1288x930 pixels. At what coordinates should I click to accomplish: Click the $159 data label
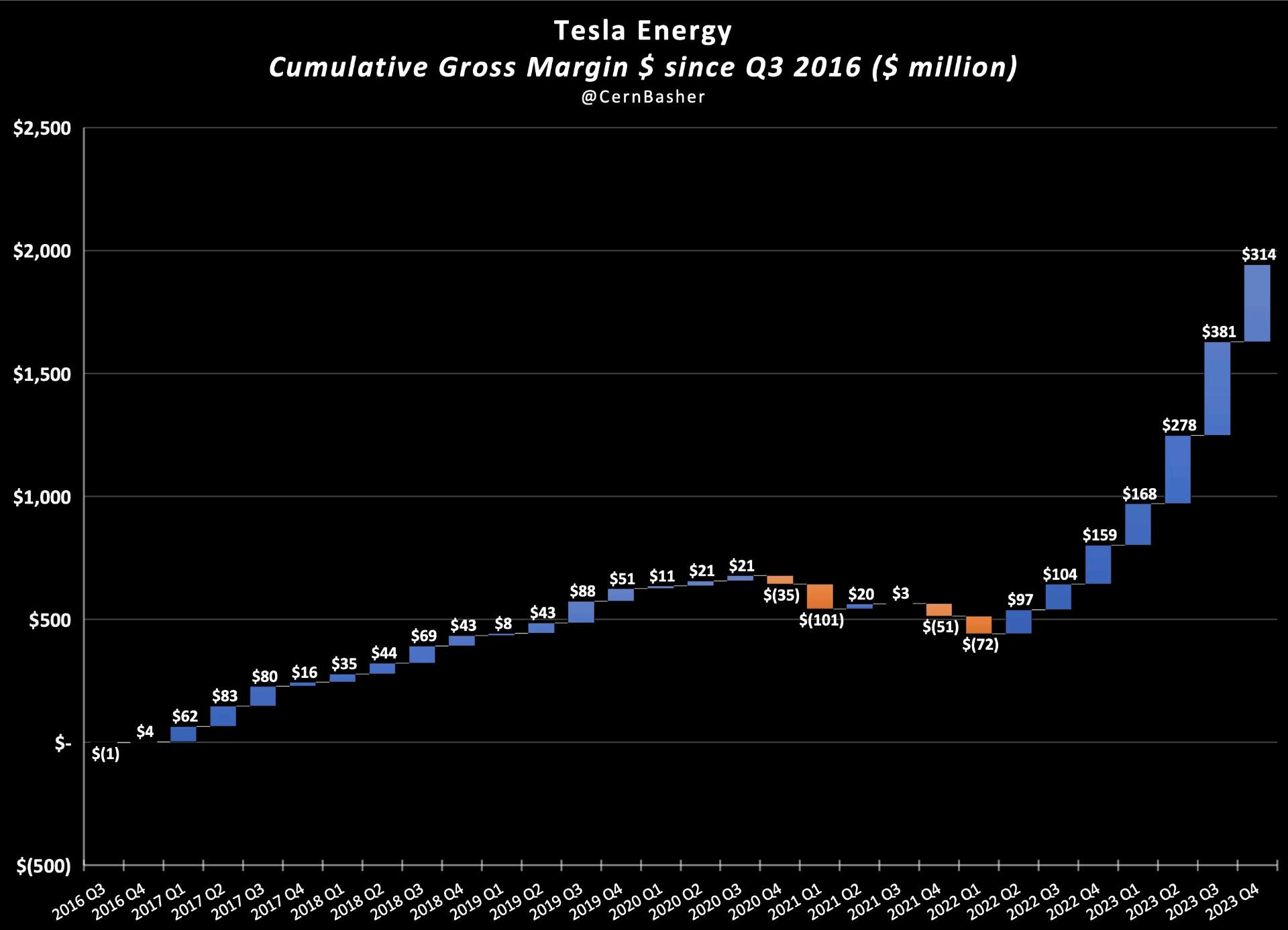pyautogui.click(x=1099, y=535)
